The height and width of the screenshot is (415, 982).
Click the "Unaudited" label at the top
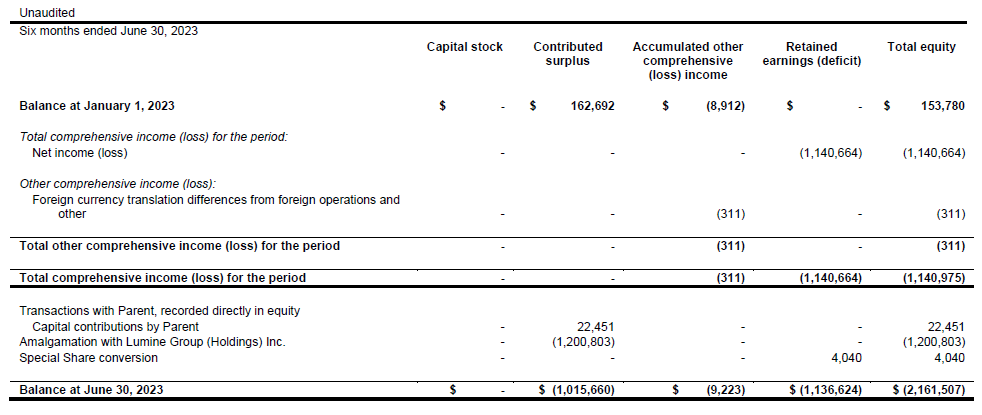(47, 13)
